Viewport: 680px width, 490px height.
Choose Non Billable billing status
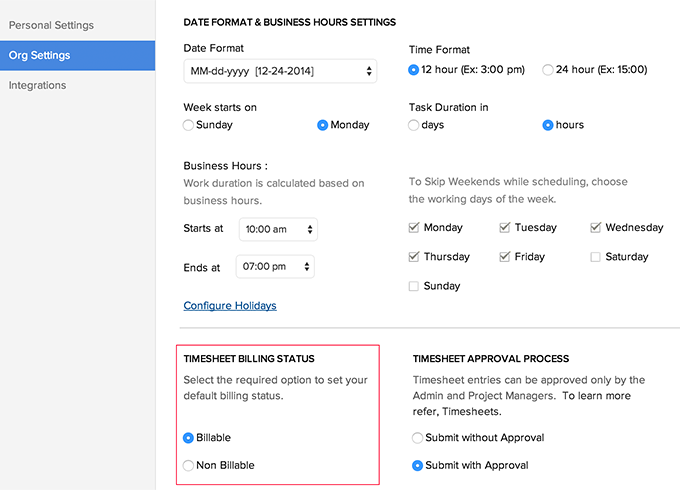point(188,465)
